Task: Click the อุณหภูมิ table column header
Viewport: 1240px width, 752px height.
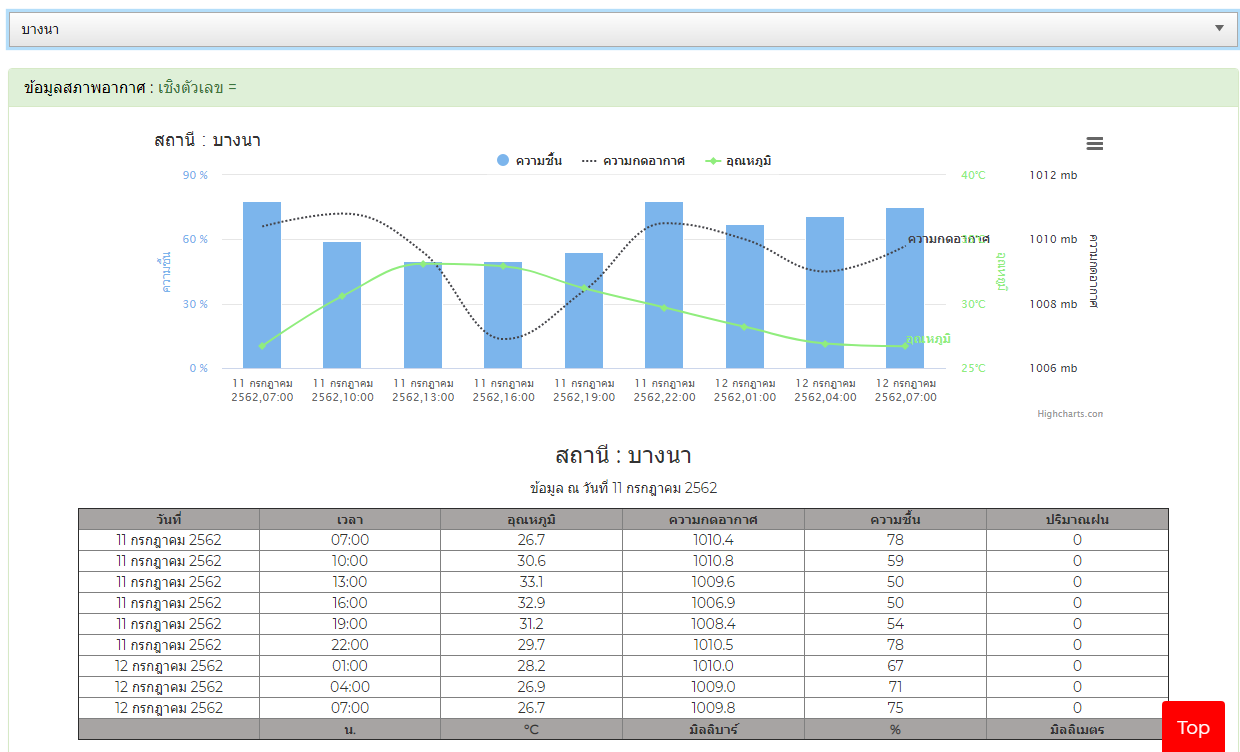Action: pos(531,519)
